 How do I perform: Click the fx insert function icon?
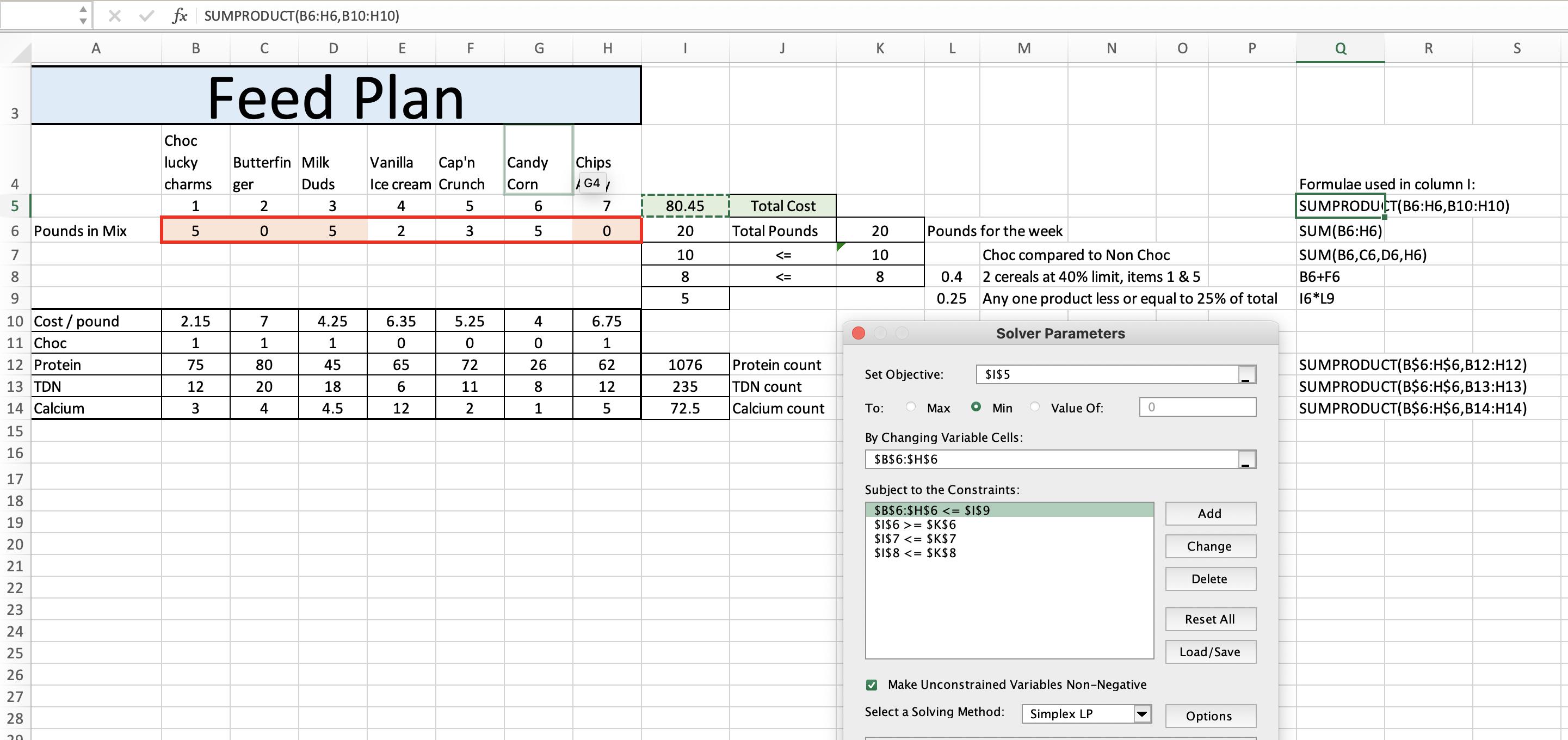[180, 16]
